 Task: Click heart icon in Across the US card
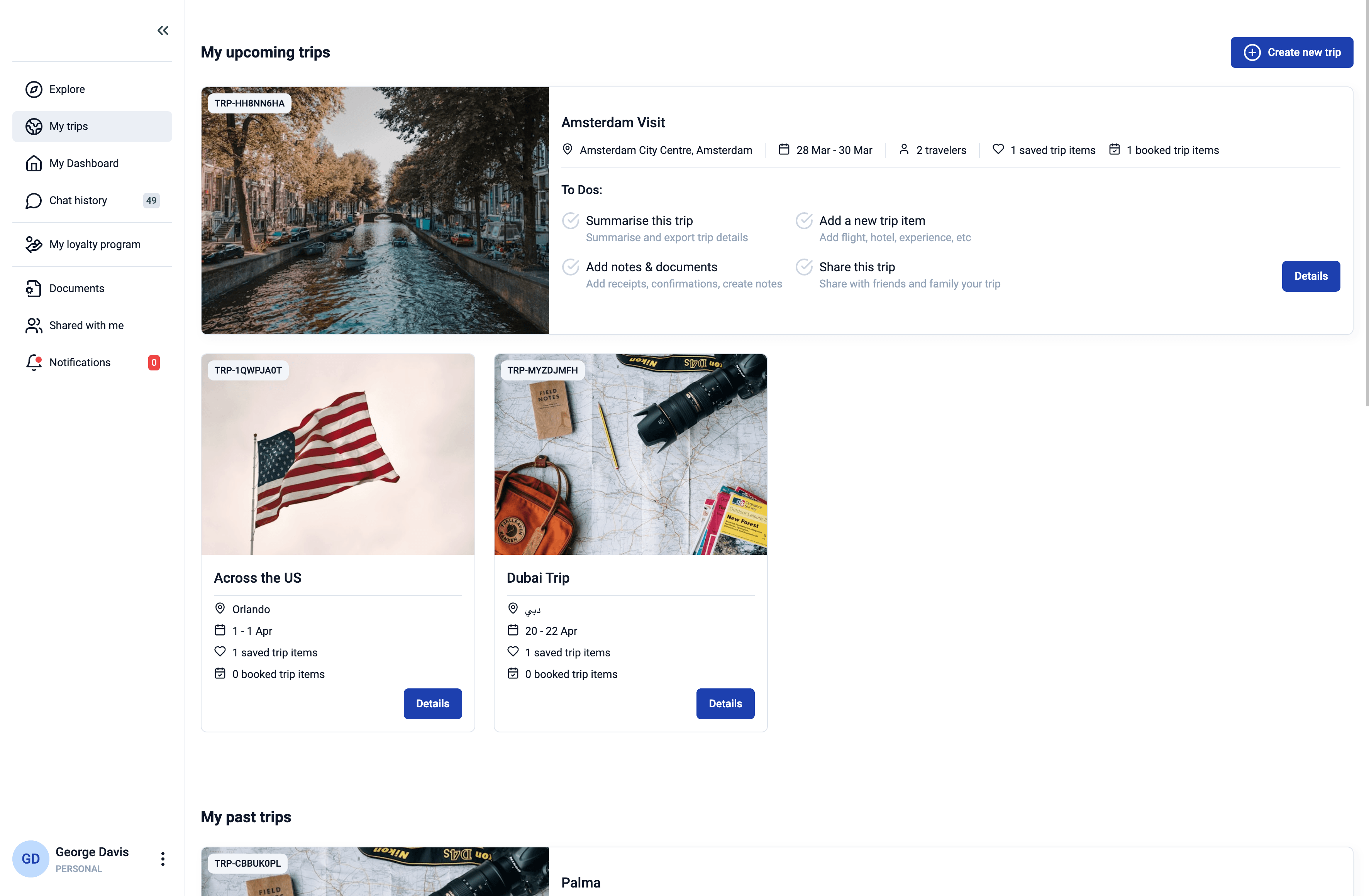(220, 652)
